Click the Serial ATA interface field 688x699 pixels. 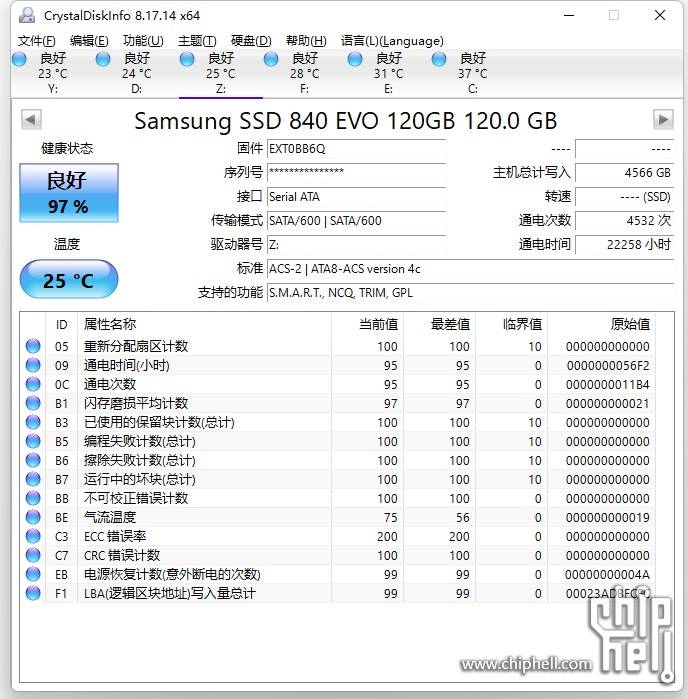pyautogui.click(x=356, y=197)
